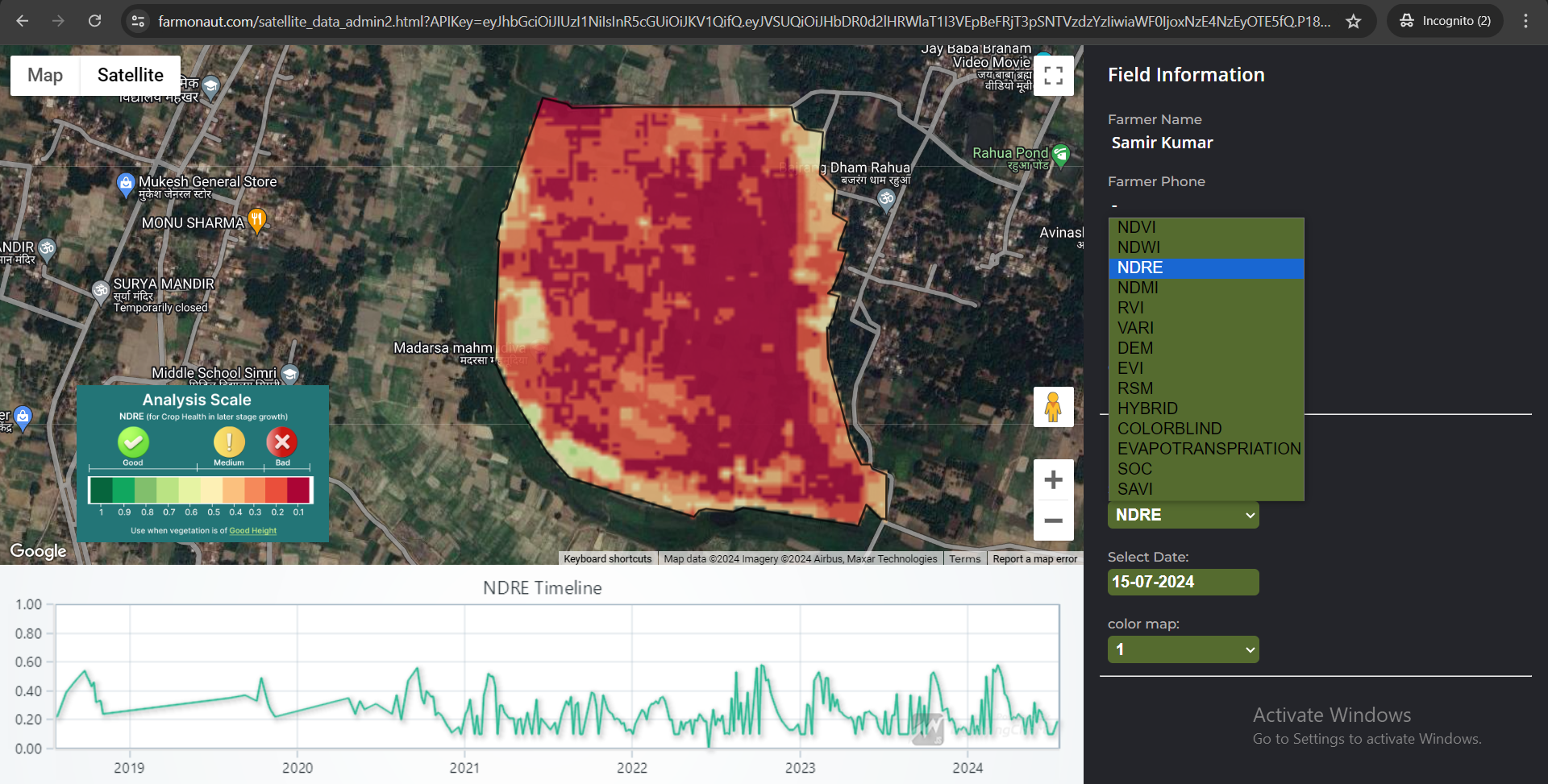
Task: Click the dark green 1.0 swatch in the scale
Action: coord(102,490)
